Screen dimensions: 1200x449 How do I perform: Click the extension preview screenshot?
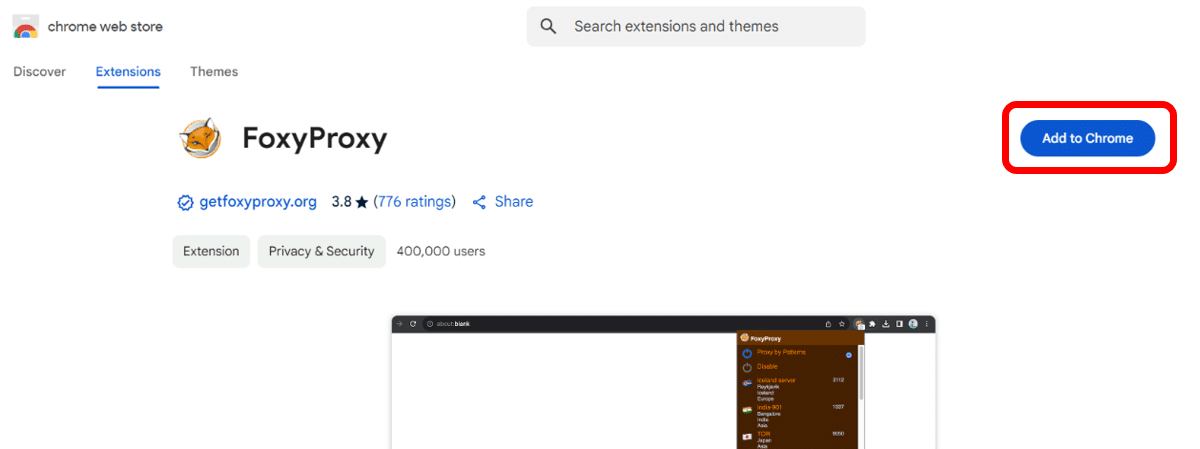pos(663,382)
